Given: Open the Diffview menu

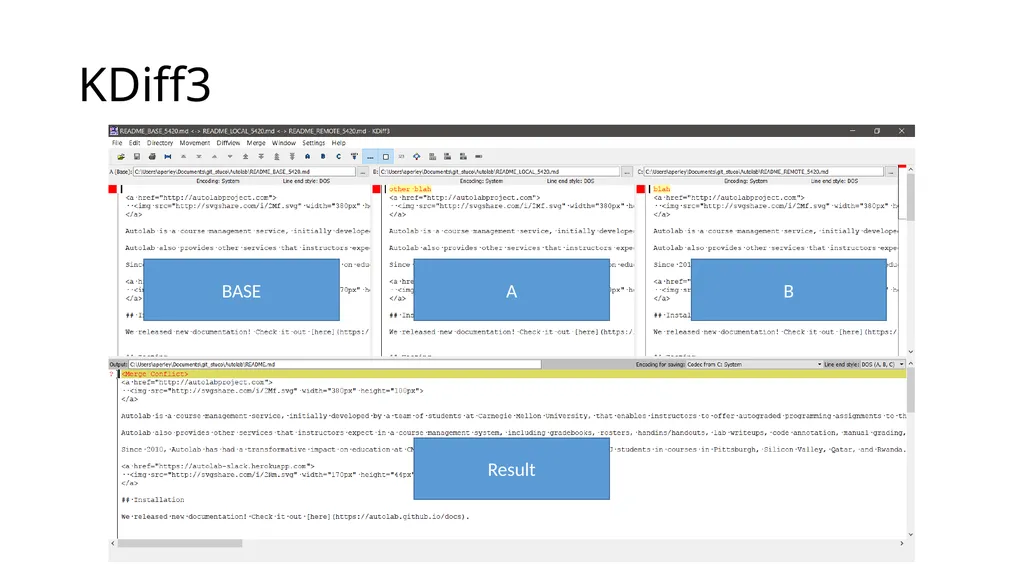Looking at the screenshot, I should click(x=229, y=142).
